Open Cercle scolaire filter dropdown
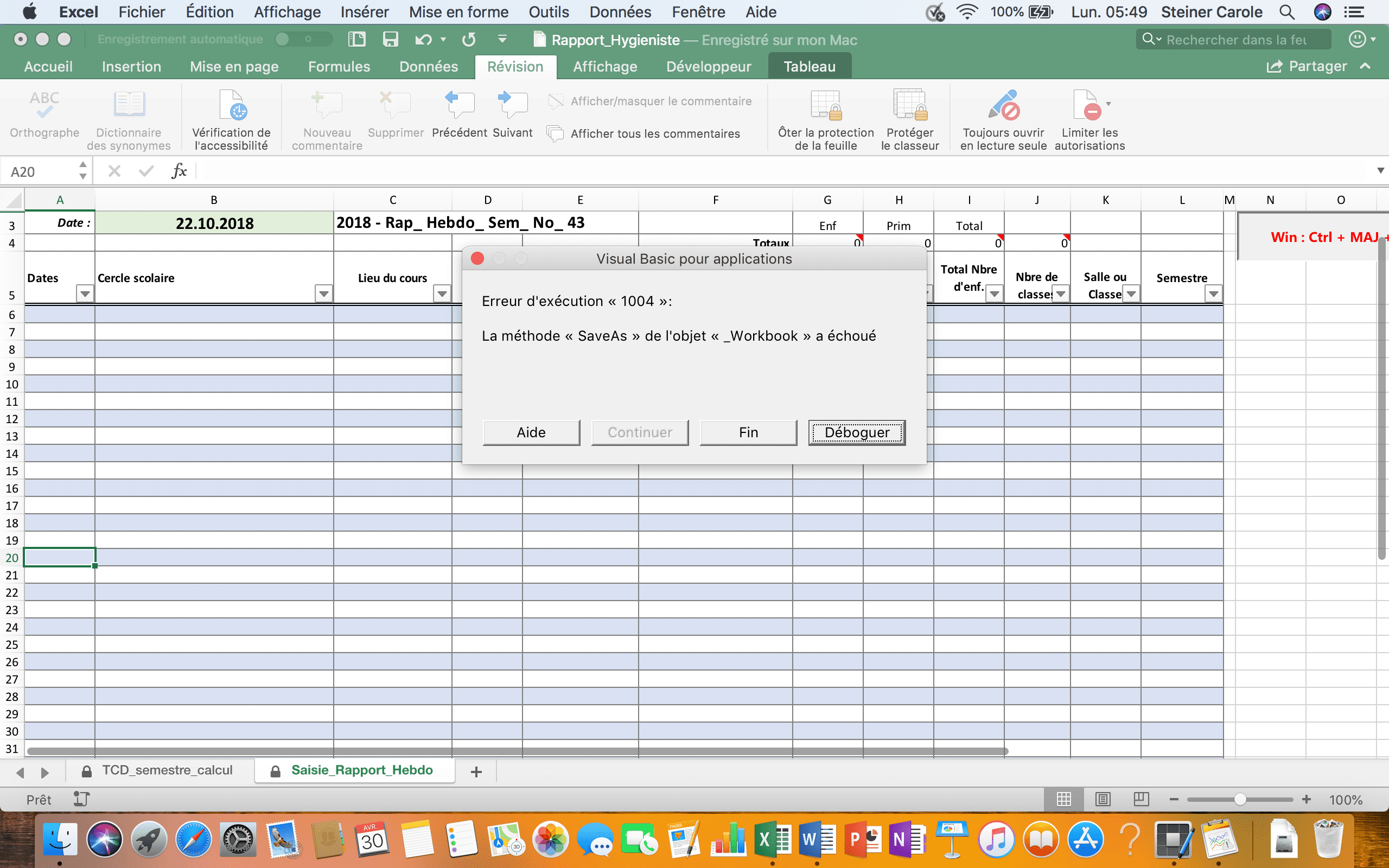 (x=324, y=294)
